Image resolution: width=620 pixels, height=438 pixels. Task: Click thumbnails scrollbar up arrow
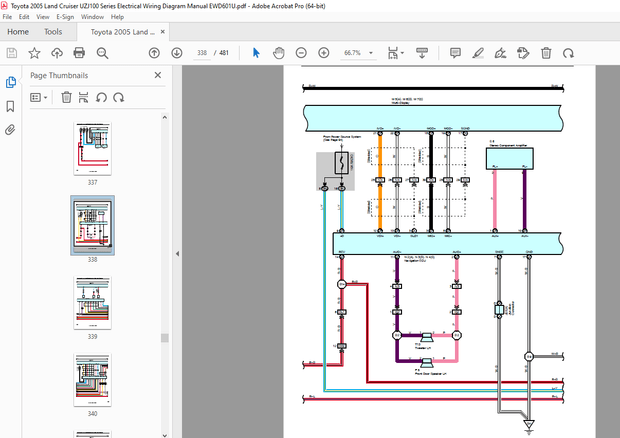[165, 117]
